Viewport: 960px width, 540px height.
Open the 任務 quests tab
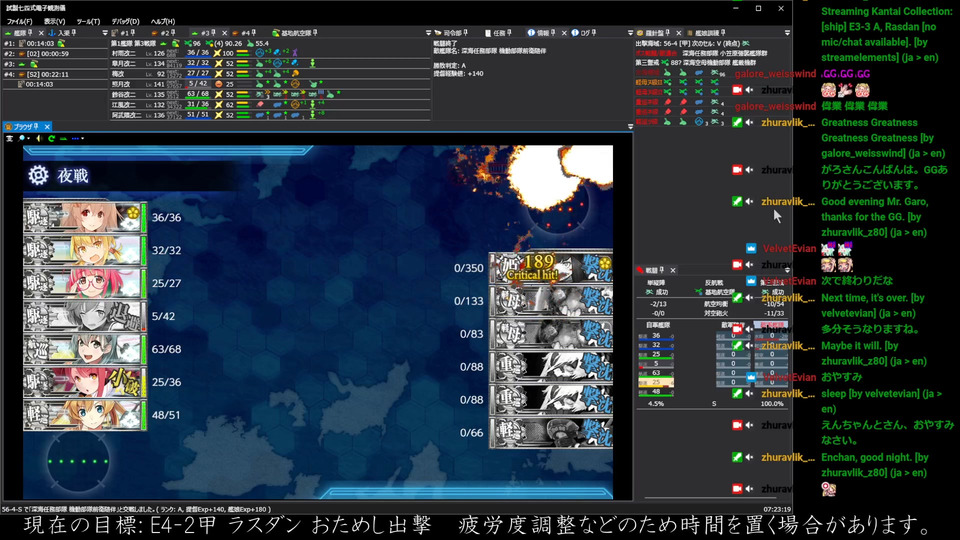coord(499,33)
